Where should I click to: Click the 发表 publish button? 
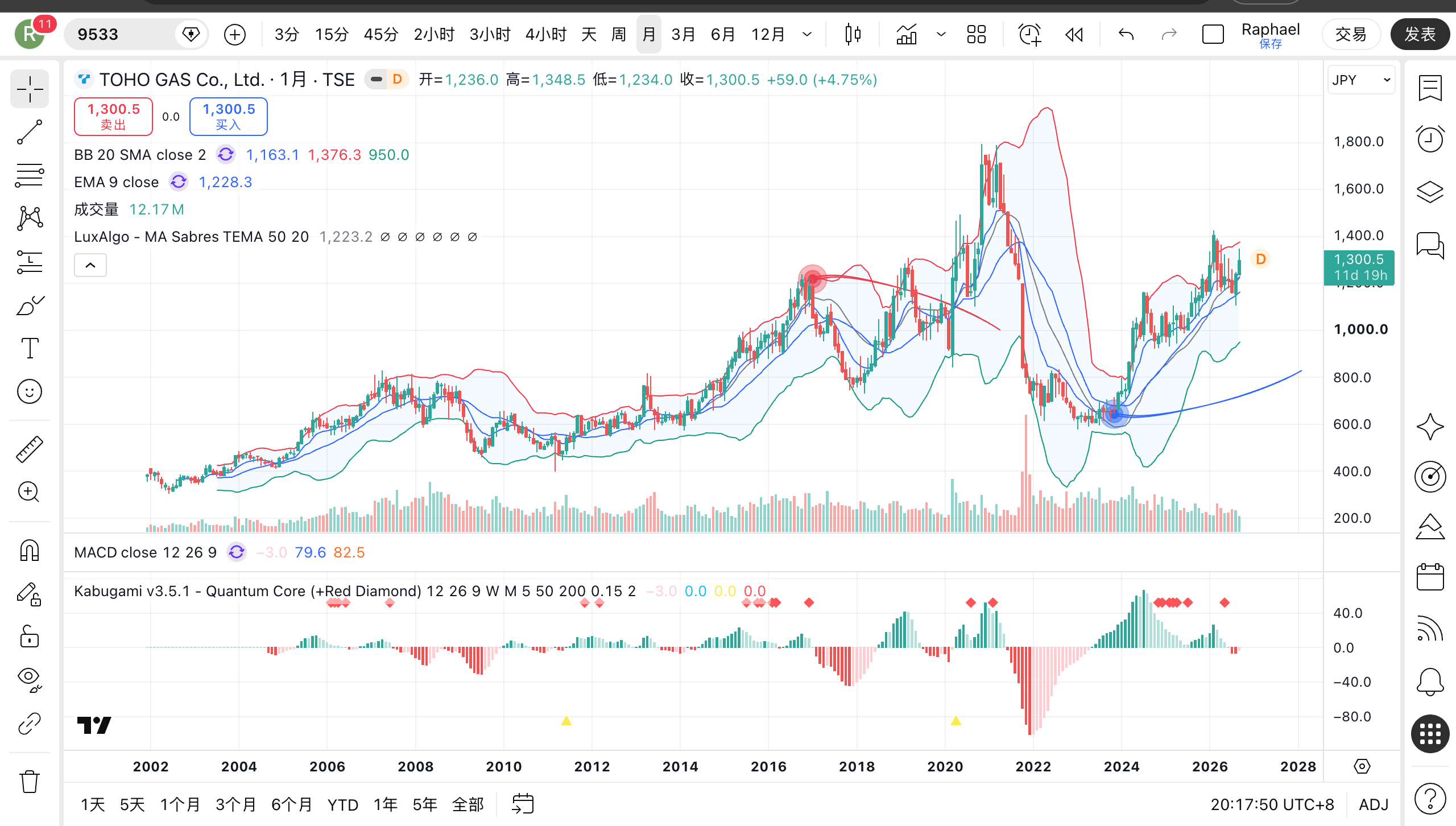[x=1420, y=35]
